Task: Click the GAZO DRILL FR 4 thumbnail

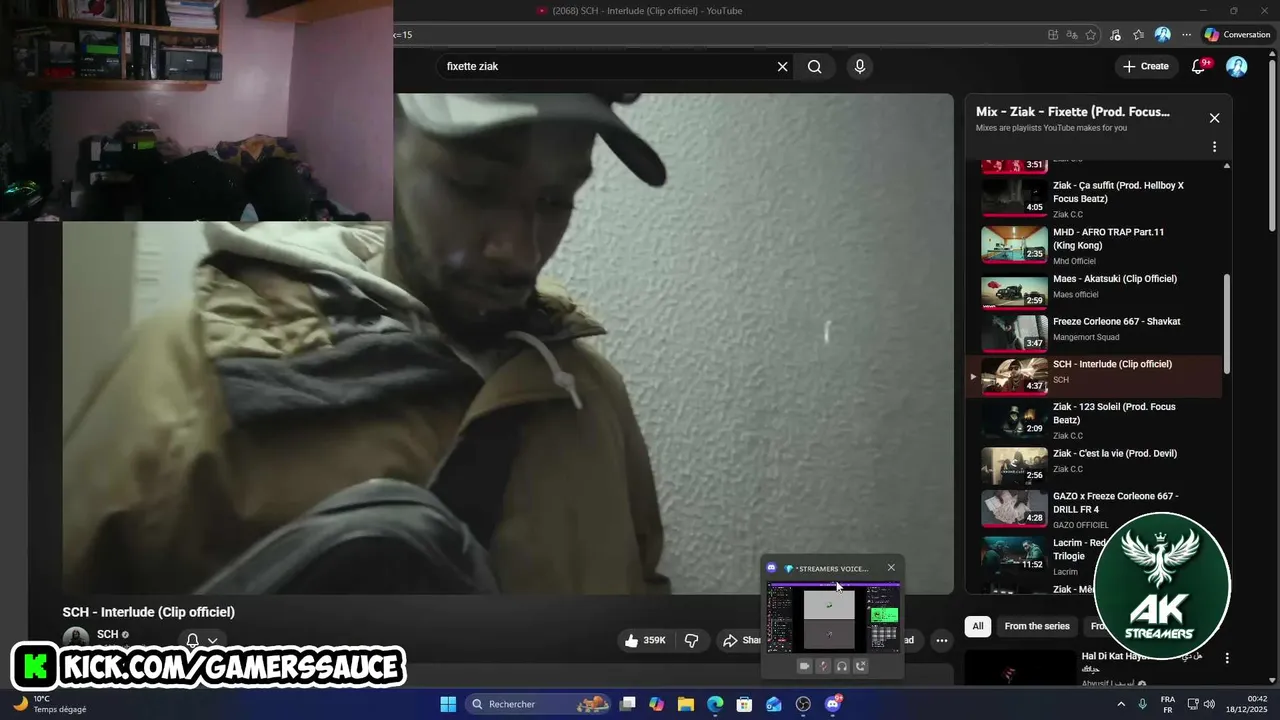Action: 1014,509
